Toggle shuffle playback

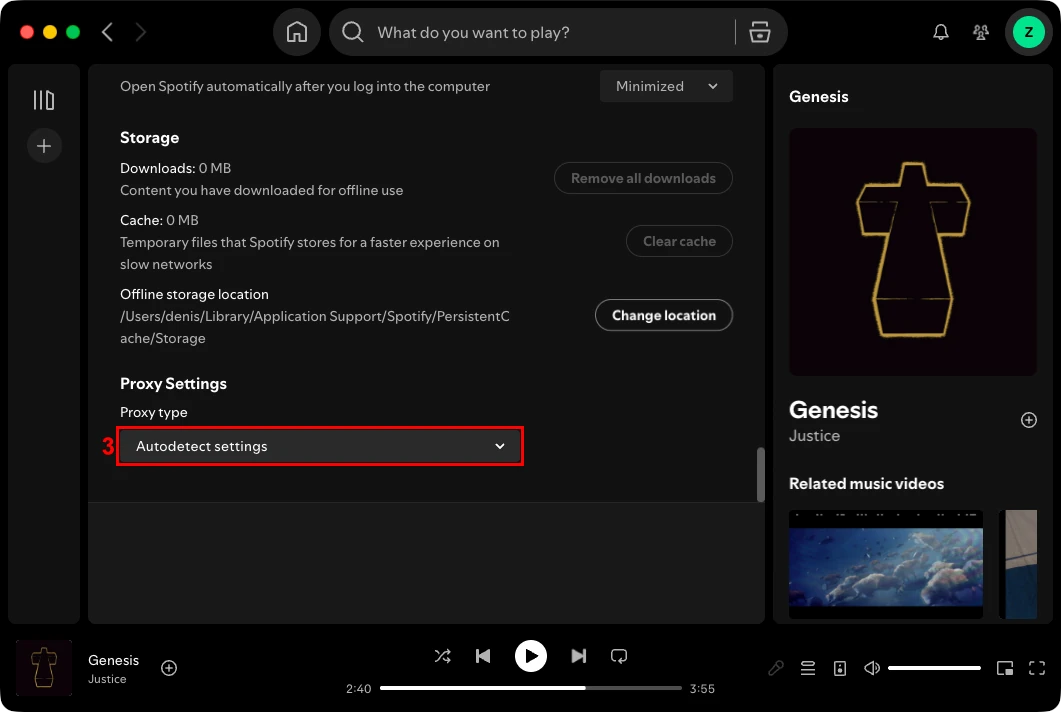click(x=443, y=656)
